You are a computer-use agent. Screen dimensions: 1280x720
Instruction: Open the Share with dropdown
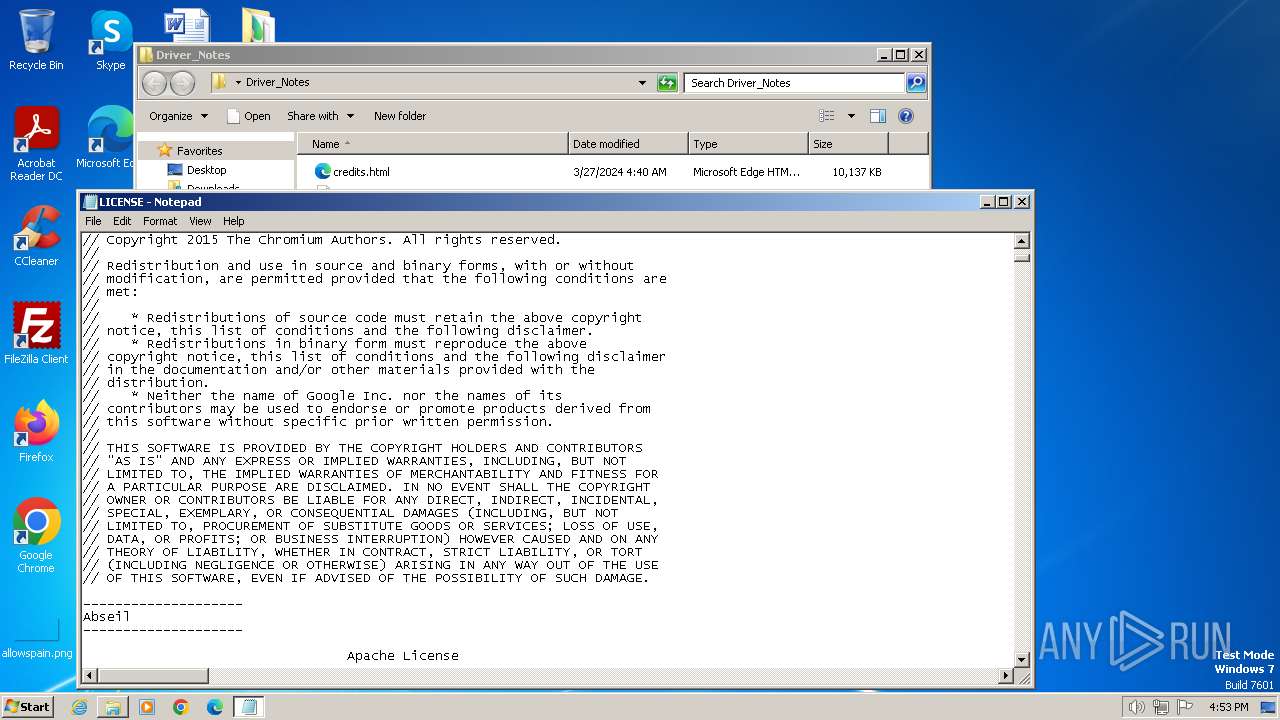[320, 116]
